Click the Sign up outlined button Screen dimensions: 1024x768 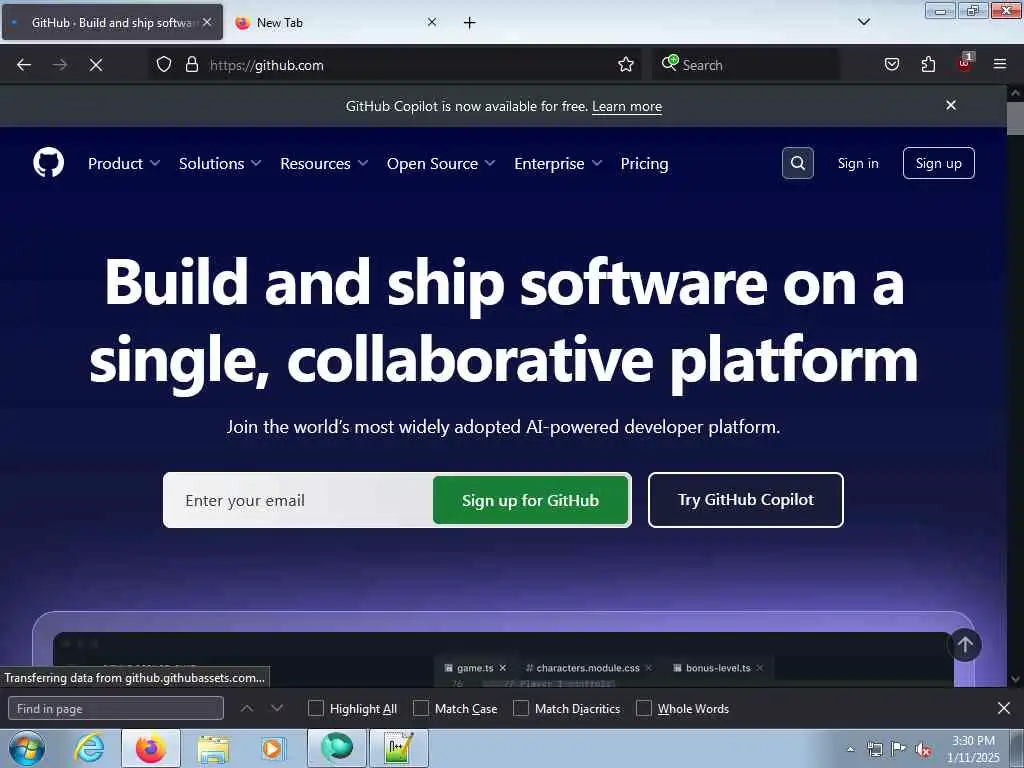tap(938, 163)
